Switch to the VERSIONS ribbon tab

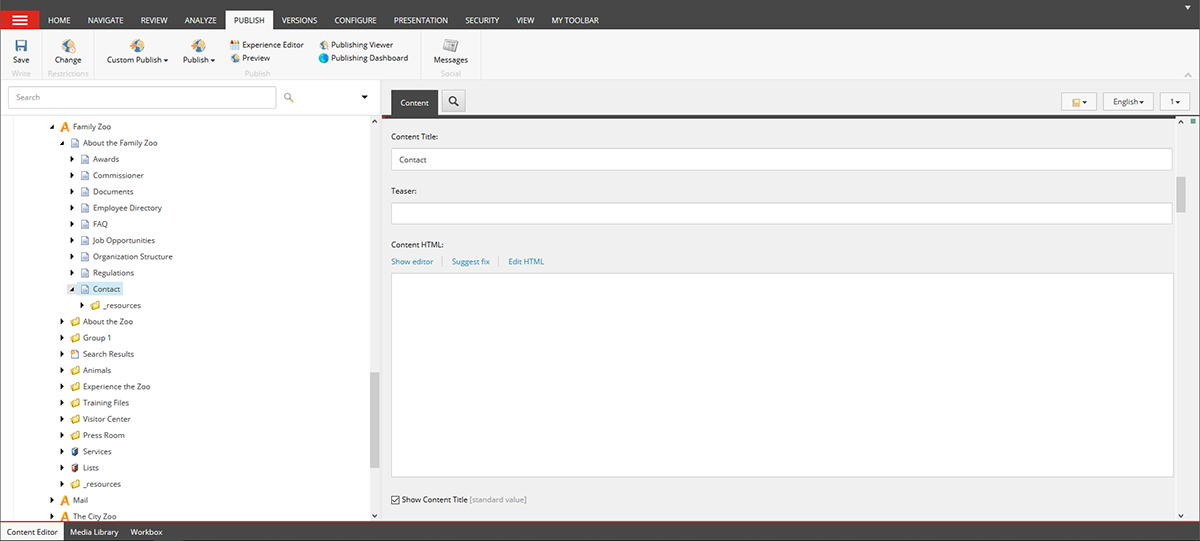pyautogui.click(x=300, y=20)
